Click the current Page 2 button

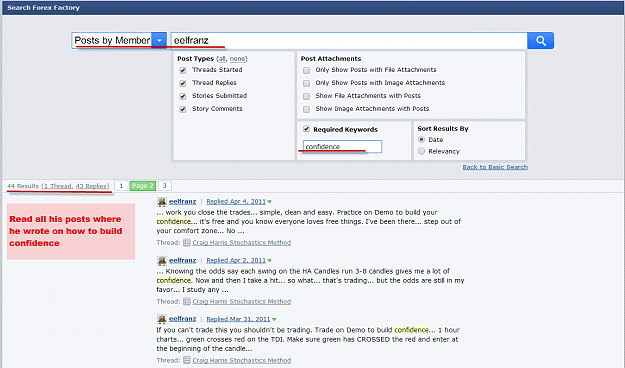[x=142, y=186]
